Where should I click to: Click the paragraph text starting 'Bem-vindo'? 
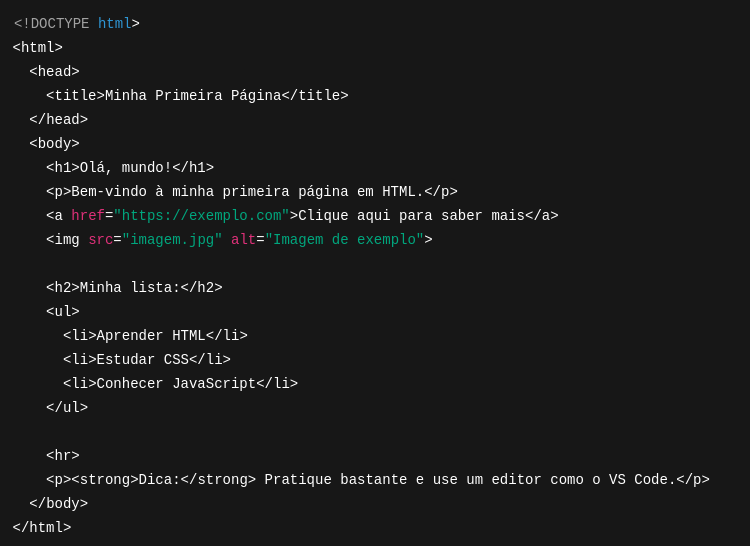(247, 192)
